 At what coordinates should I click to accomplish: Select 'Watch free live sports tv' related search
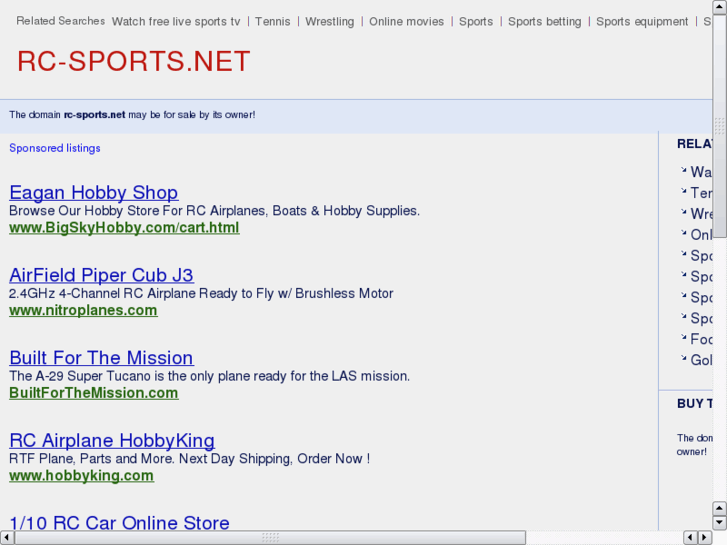[x=176, y=22]
